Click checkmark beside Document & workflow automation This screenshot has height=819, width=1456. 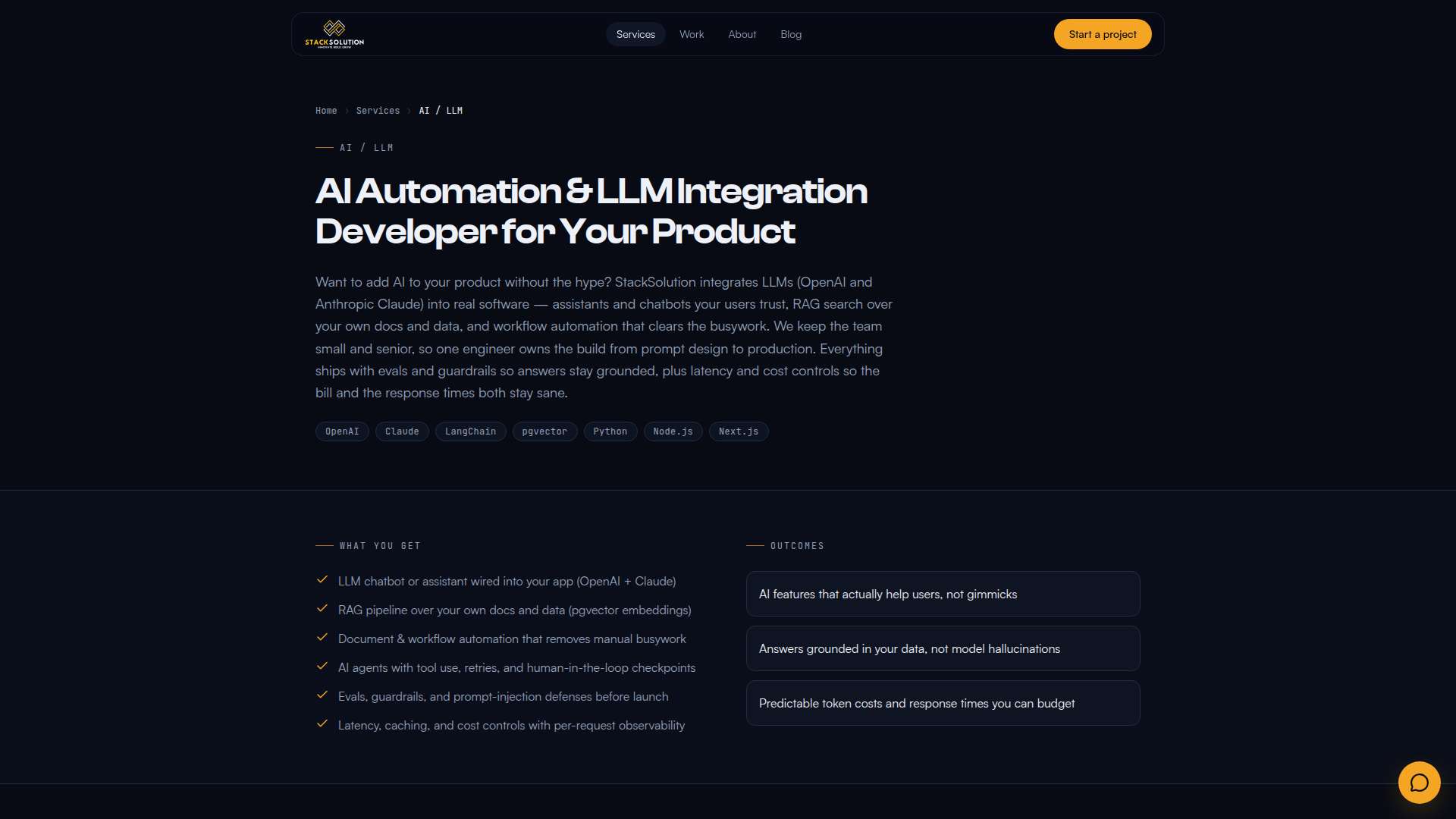click(x=322, y=638)
